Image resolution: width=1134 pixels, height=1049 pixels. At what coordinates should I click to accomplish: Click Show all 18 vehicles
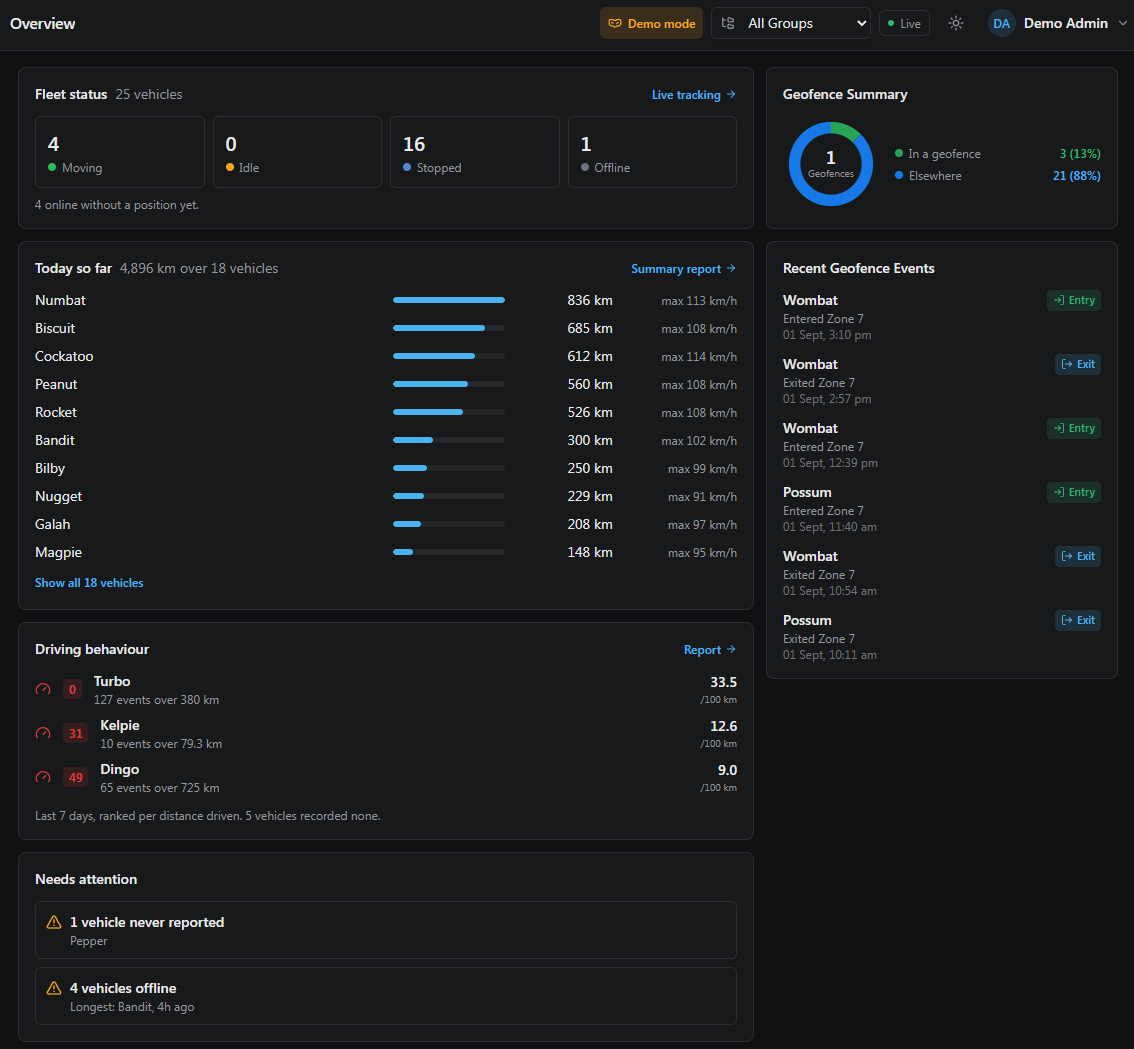[x=89, y=582]
